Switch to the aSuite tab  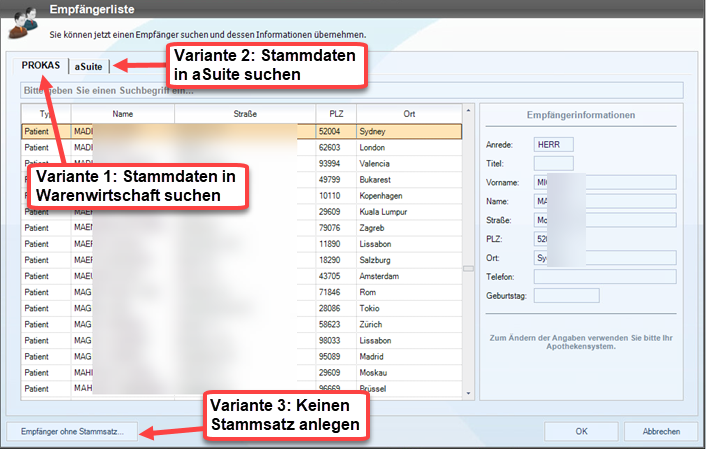(x=90, y=65)
